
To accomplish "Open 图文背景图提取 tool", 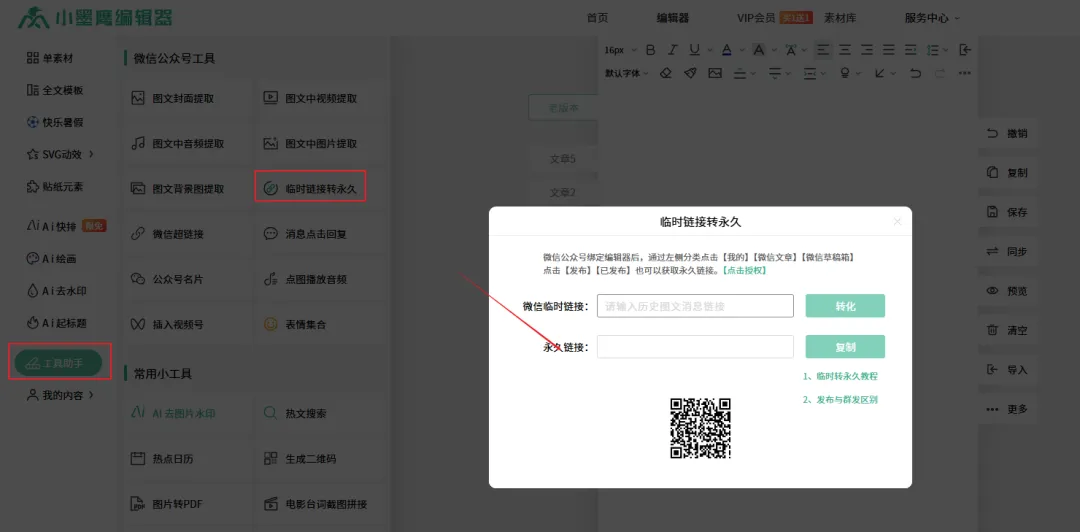I will pos(178,188).
